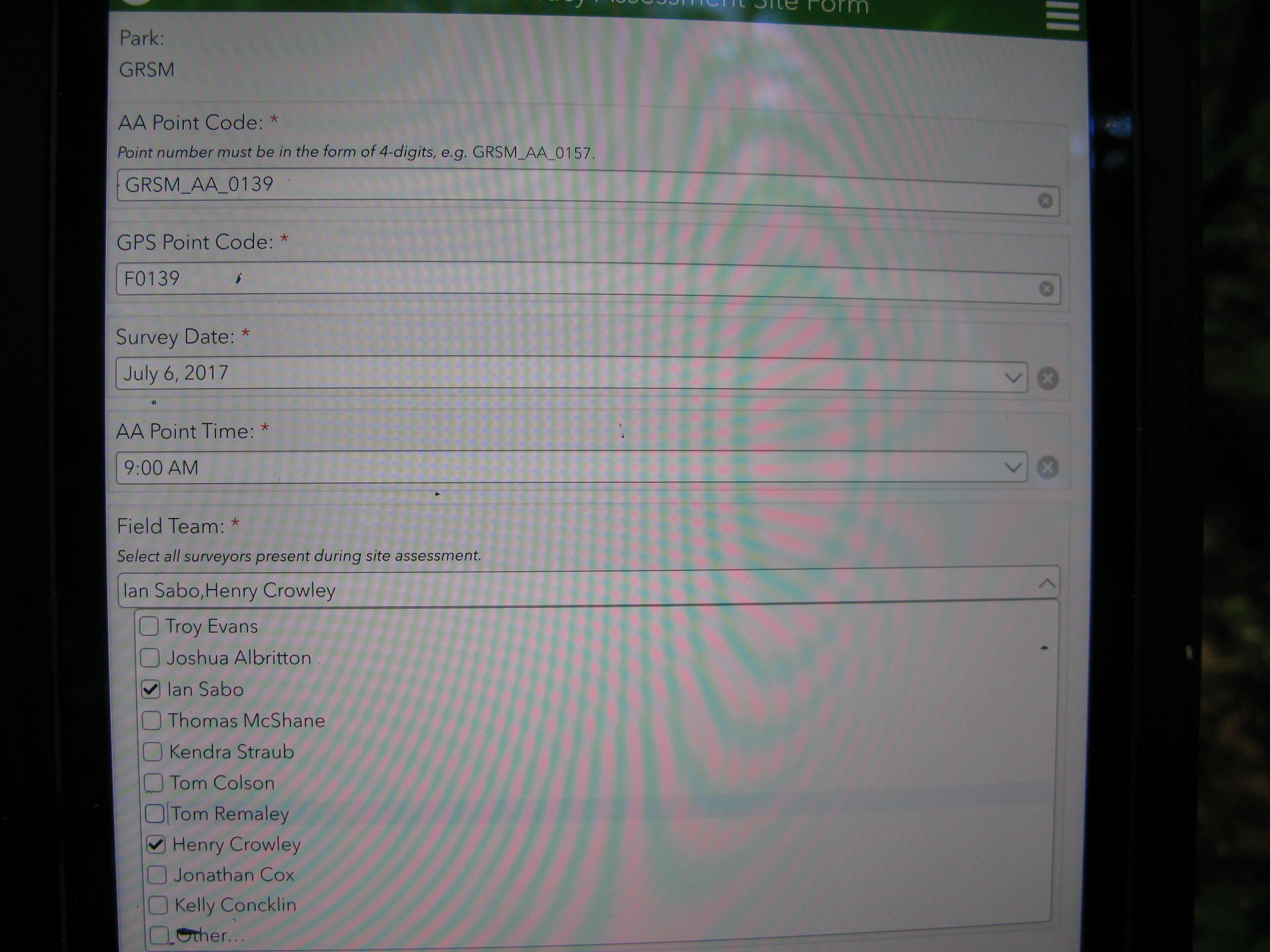Select Joshua Albritton as a surveyor

pyautogui.click(x=150, y=658)
